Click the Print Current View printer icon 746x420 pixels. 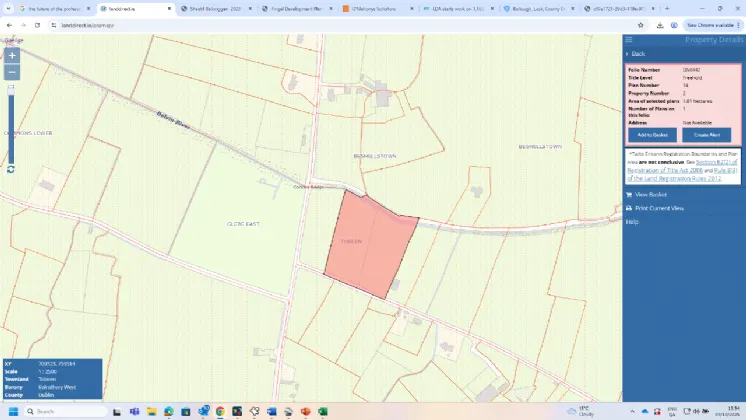click(x=629, y=208)
